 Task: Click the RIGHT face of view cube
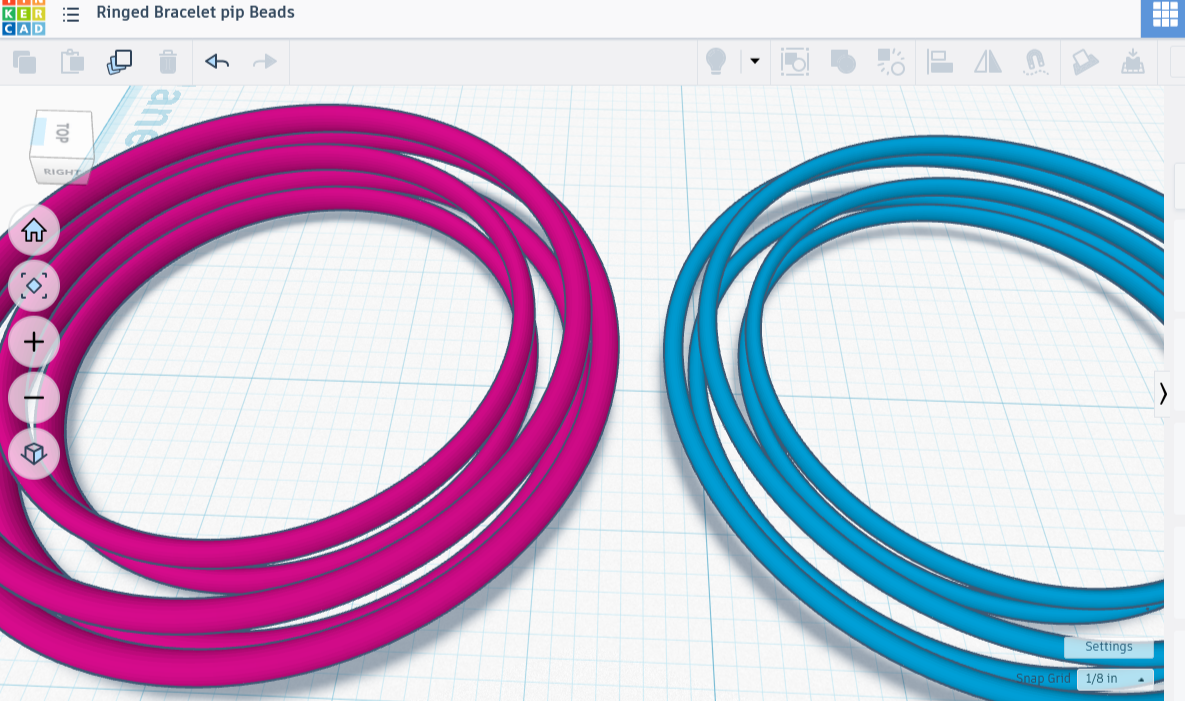60,171
